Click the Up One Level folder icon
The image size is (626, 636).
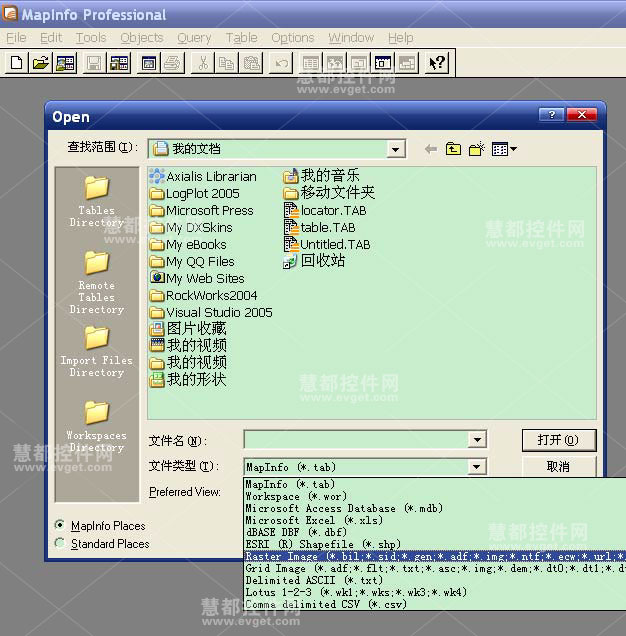453,149
